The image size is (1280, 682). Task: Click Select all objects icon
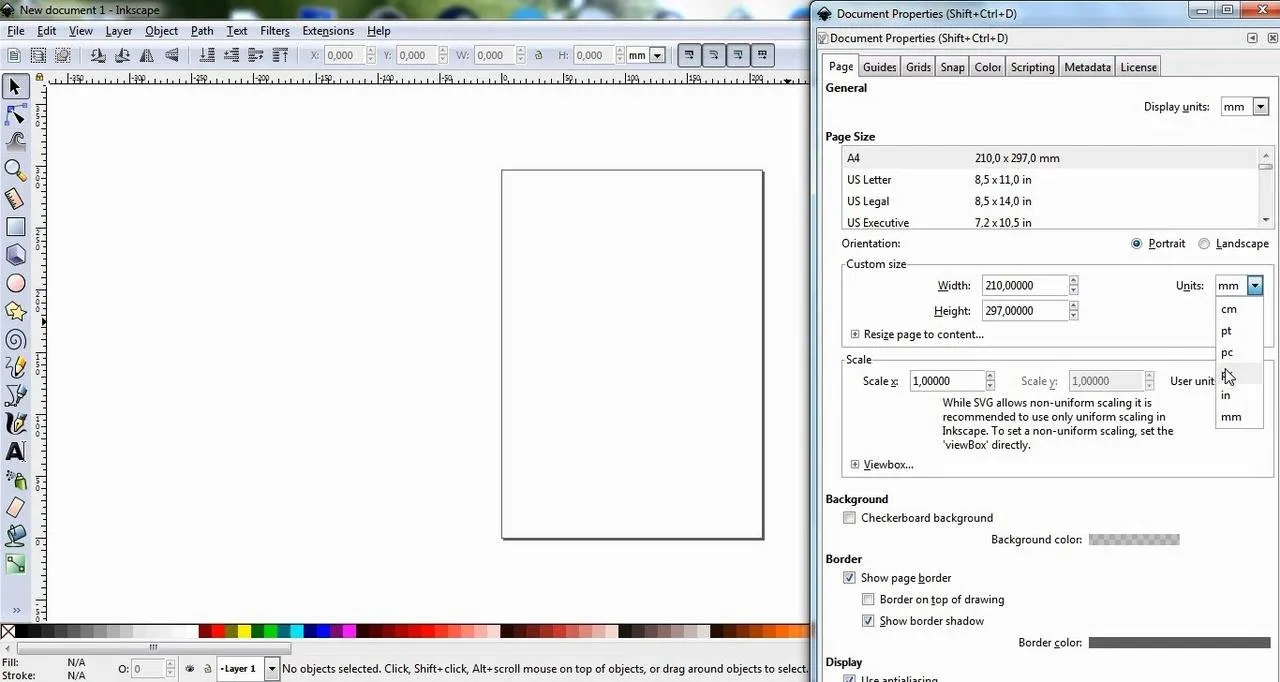tap(15, 56)
